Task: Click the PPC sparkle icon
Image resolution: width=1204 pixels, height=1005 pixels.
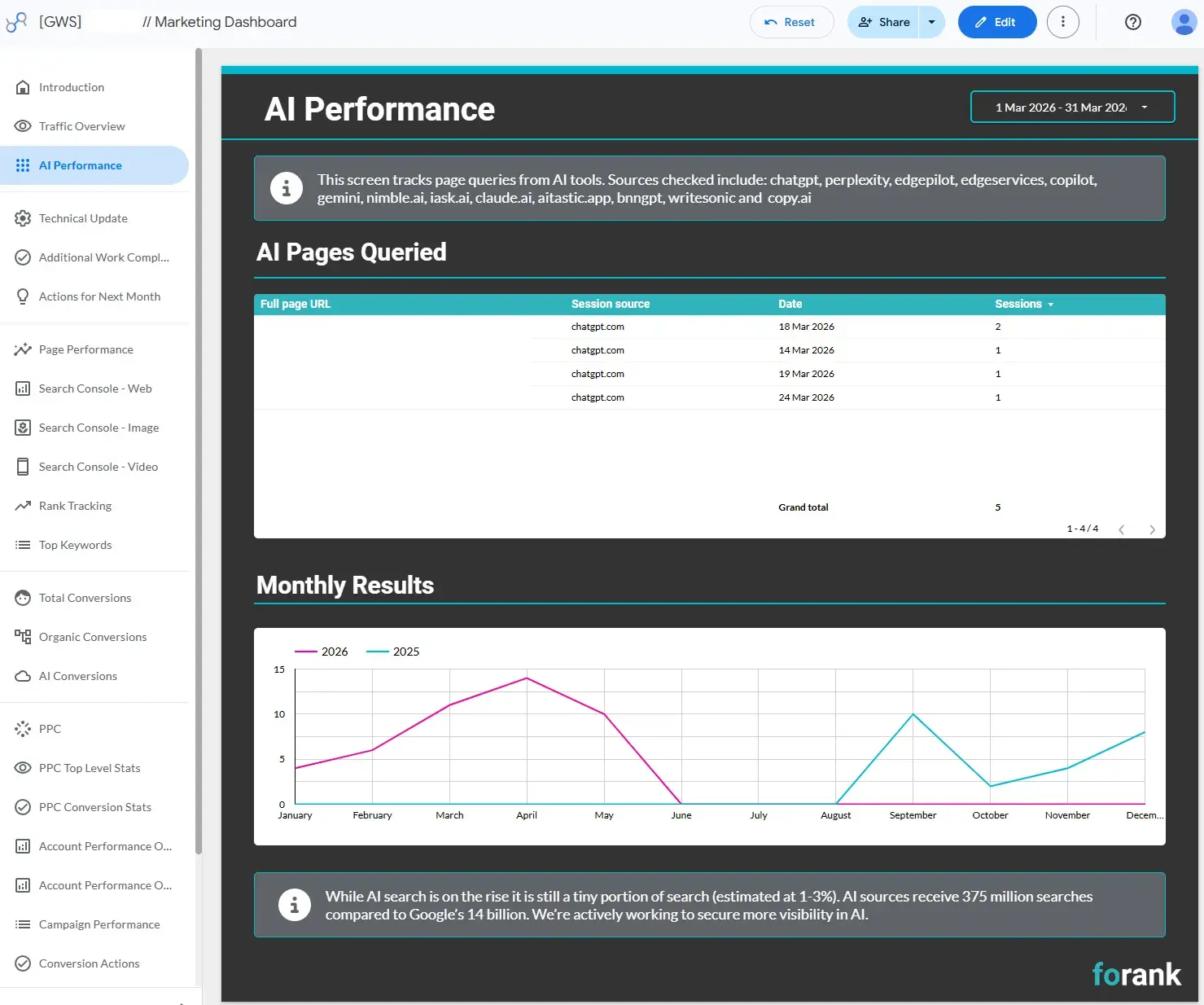Action: 23,729
